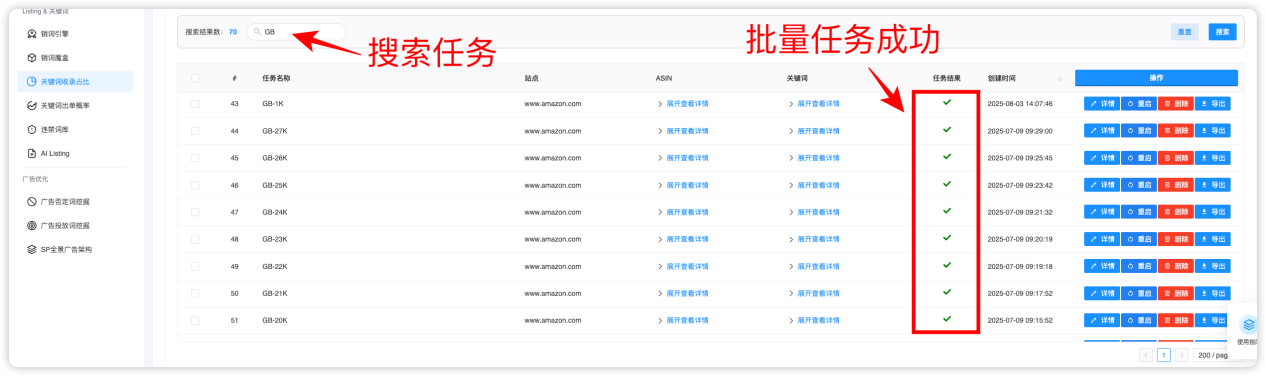The image size is (1266, 376).
Task: Delete task GB-27K with 删除
Action: click(1176, 130)
